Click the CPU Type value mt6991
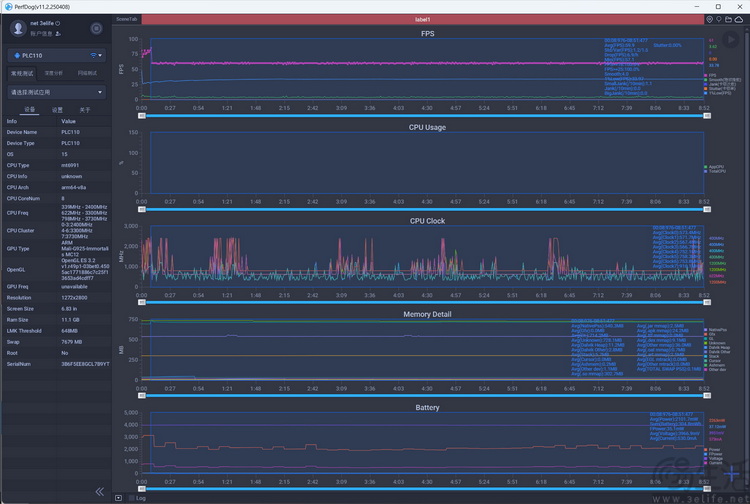The image size is (750, 504). click(70, 165)
